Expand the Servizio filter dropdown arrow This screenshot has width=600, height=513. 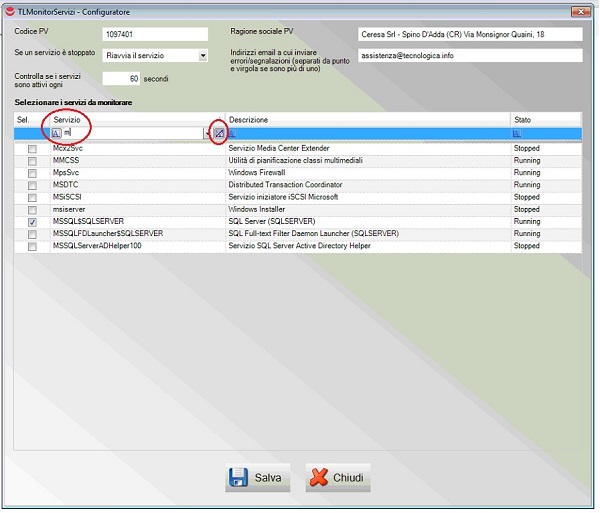click(206, 133)
